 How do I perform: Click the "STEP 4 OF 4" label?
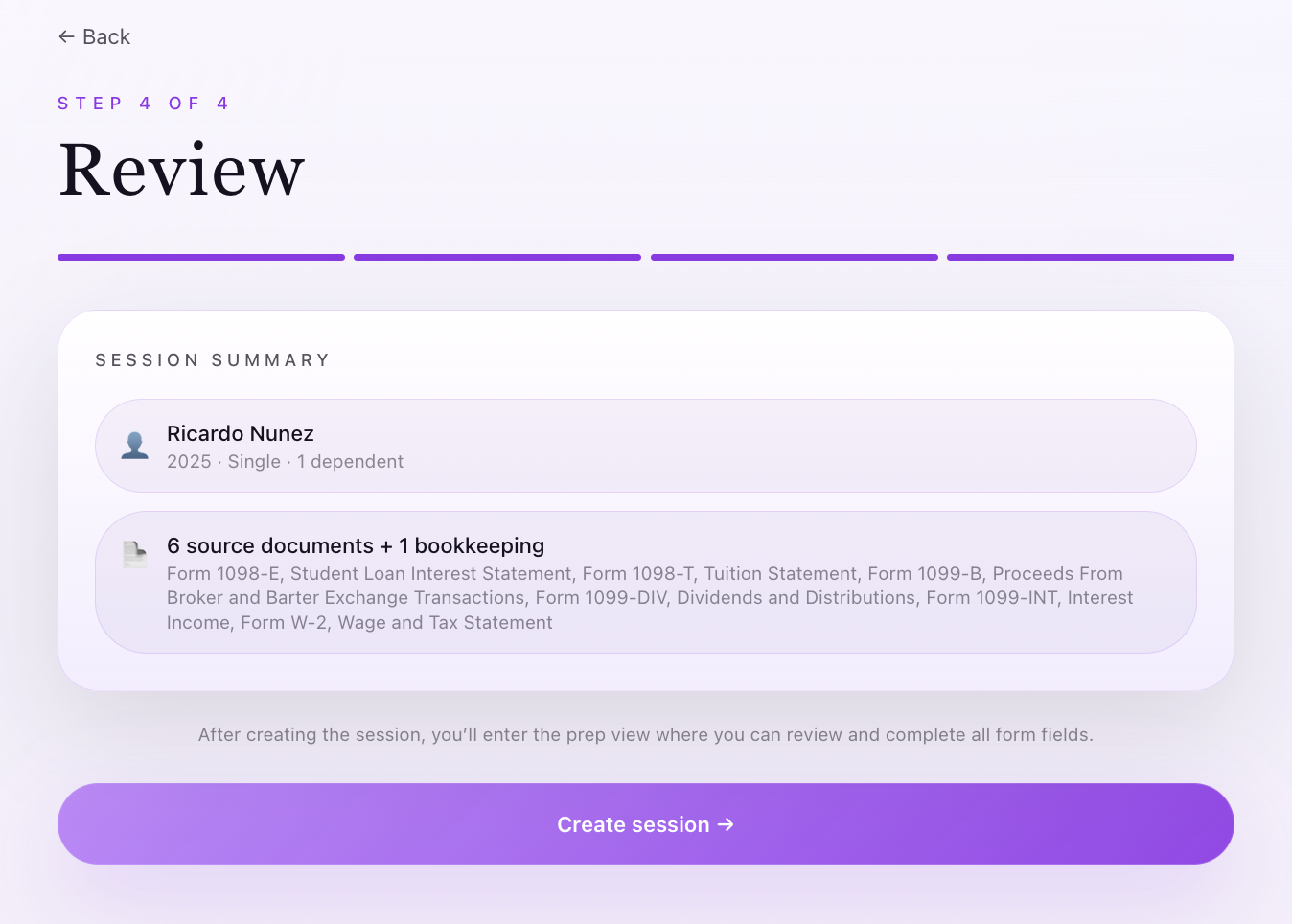143,104
